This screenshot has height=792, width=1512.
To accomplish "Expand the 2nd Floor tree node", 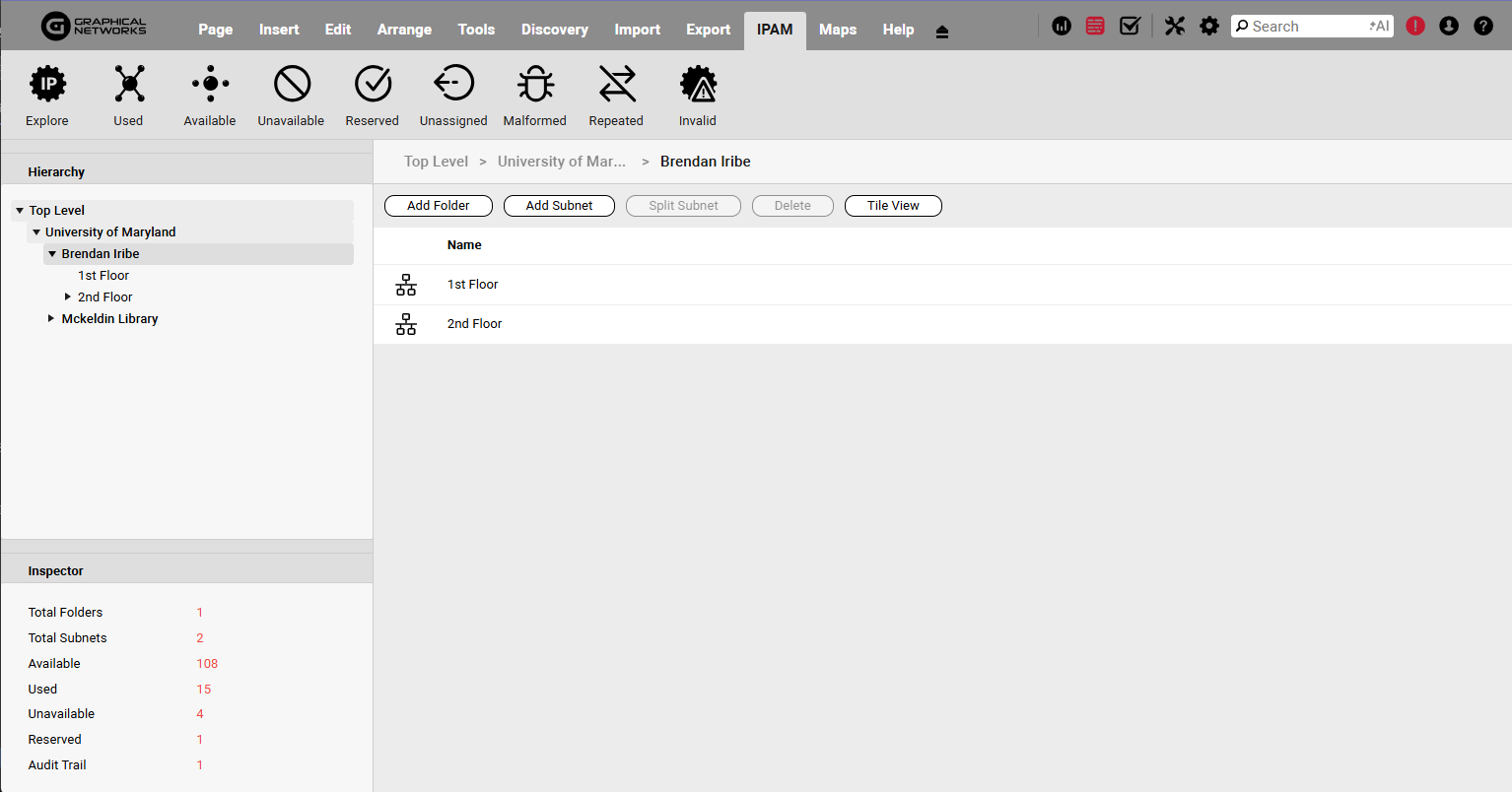I will coord(68,297).
